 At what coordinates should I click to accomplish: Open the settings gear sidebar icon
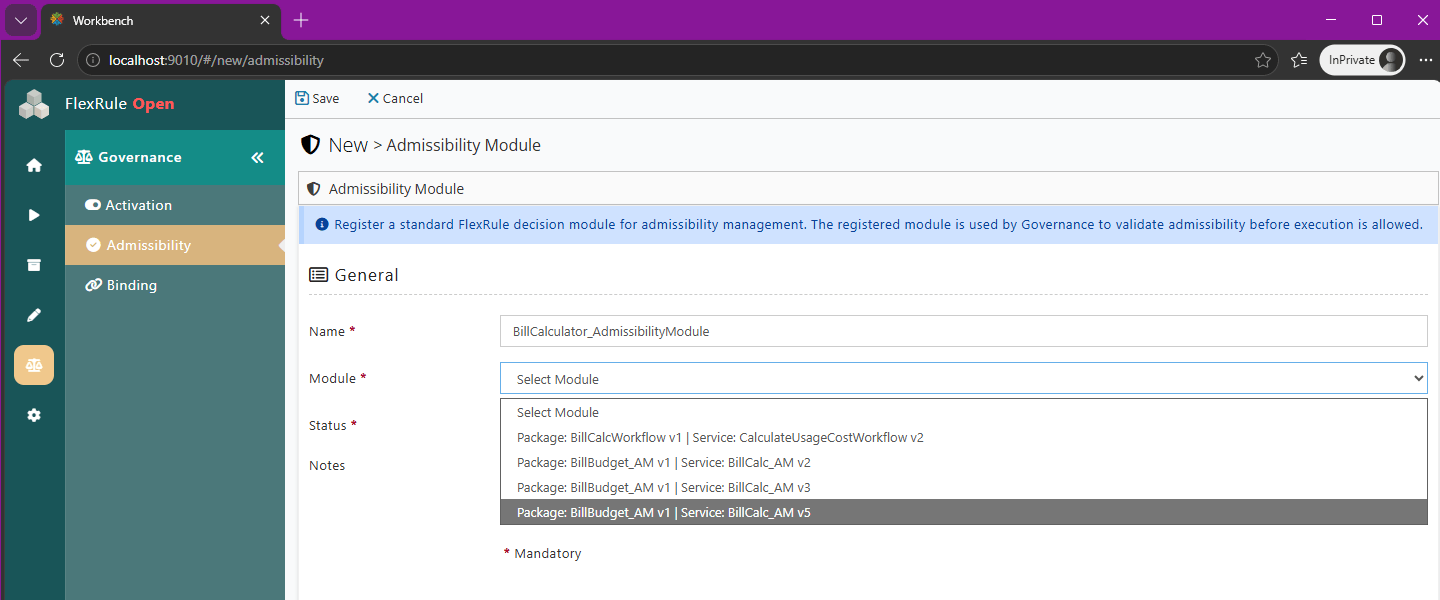[34, 415]
